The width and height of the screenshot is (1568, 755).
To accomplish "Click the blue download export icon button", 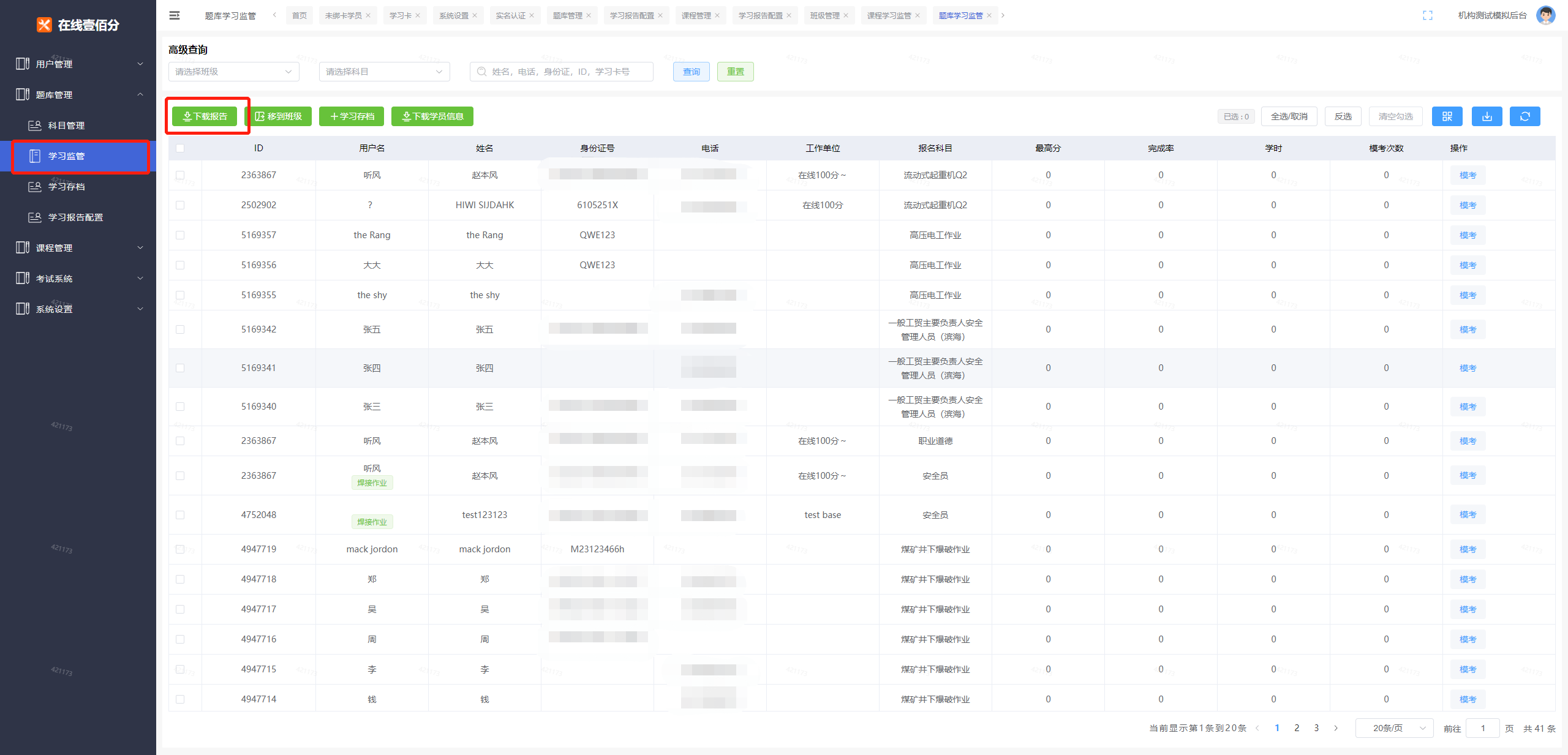I will (1487, 116).
